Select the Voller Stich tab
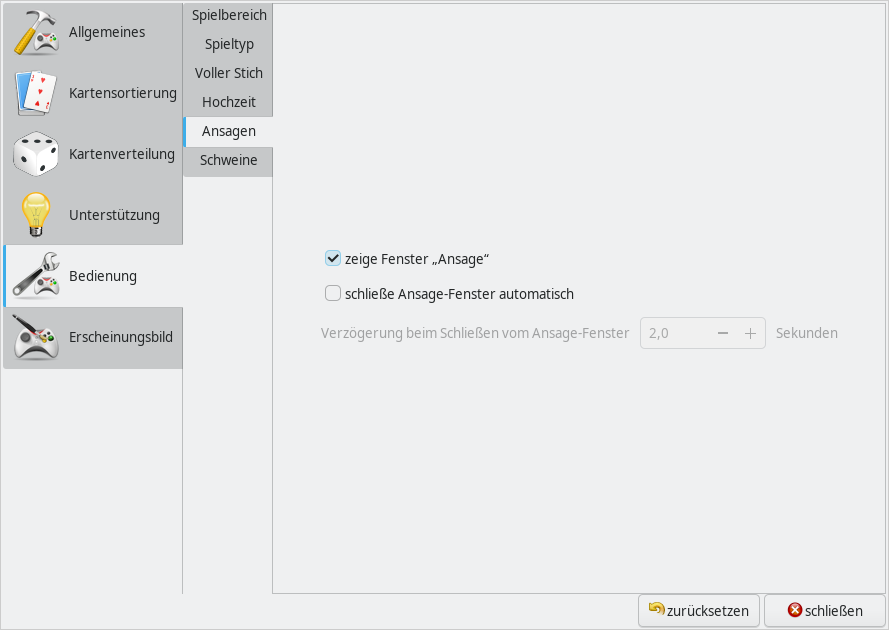 pyautogui.click(x=229, y=73)
